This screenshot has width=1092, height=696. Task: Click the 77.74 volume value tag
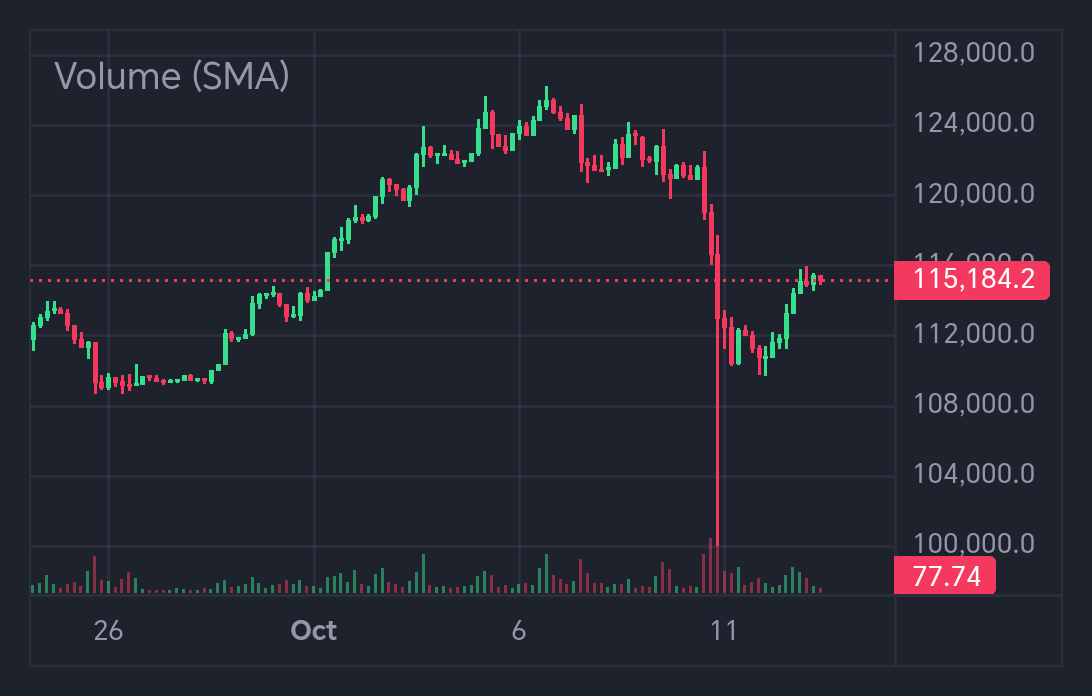(x=944, y=575)
